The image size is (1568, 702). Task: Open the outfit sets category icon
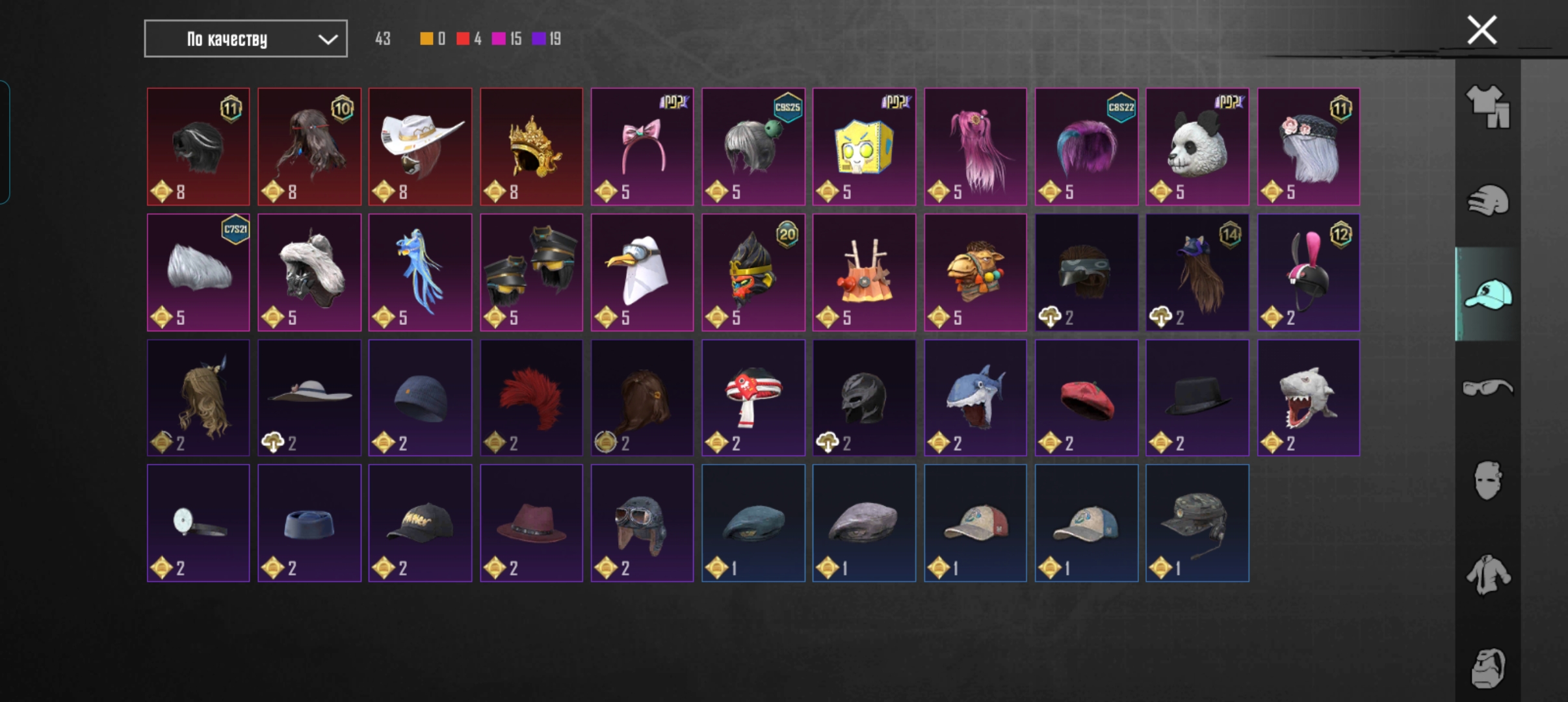point(1487,107)
